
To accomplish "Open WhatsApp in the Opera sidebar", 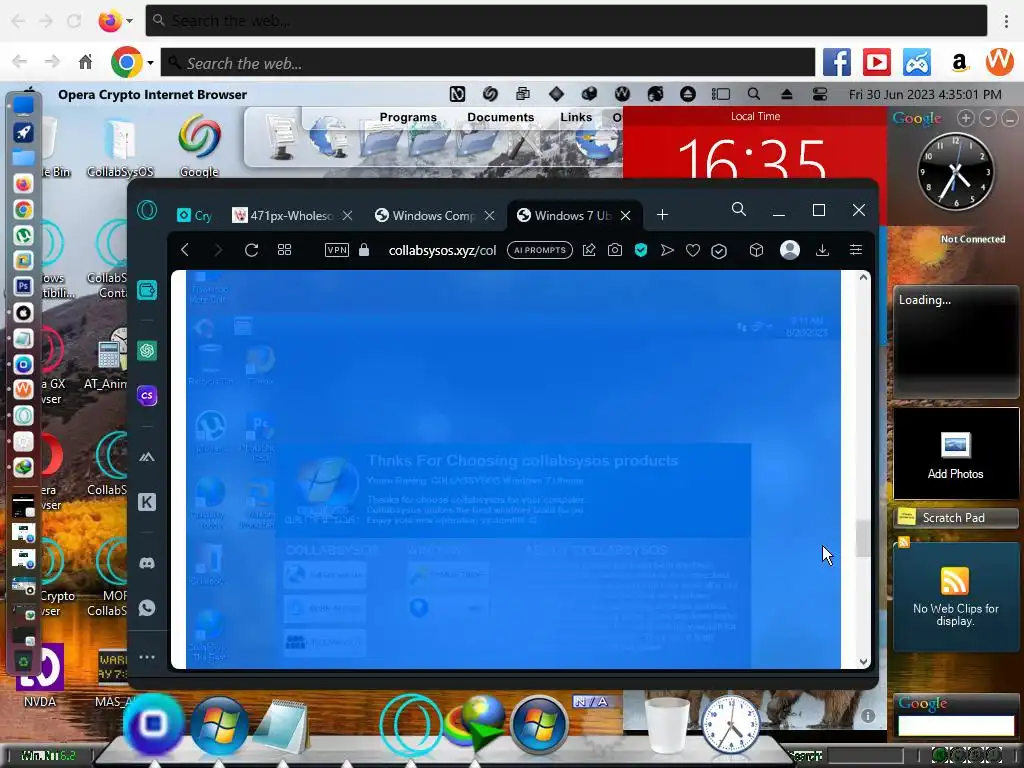I will pyautogui.click(x=147, y=607).
